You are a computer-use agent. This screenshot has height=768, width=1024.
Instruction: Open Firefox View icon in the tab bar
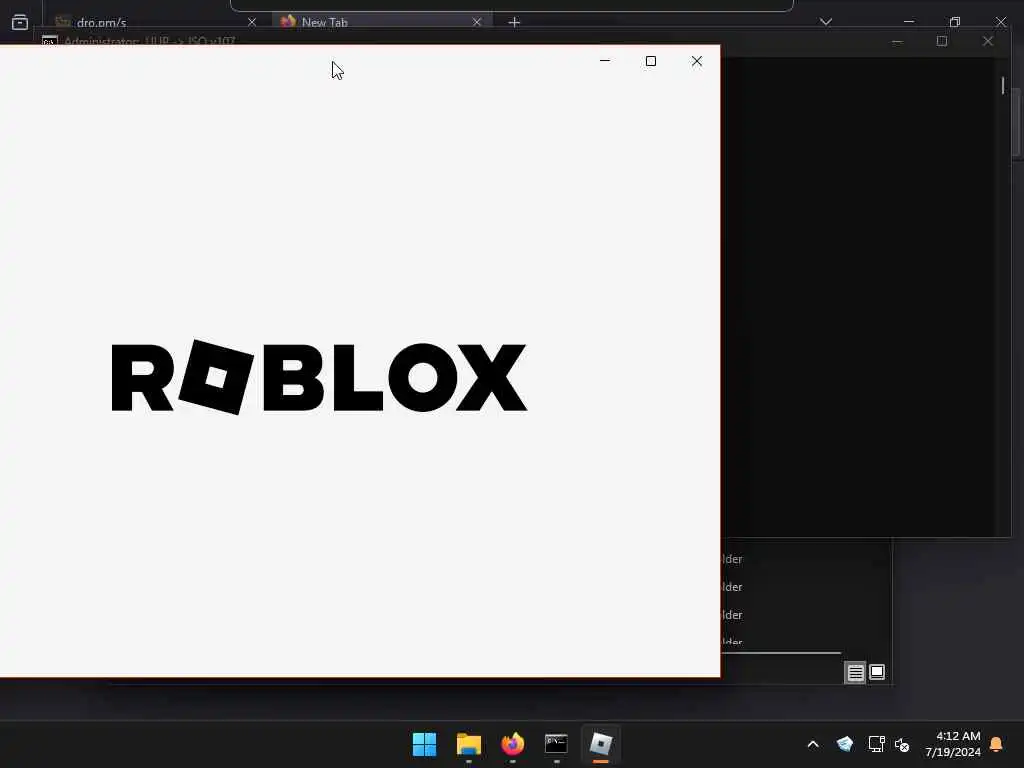pyautogui.click(x=20, y=22)
